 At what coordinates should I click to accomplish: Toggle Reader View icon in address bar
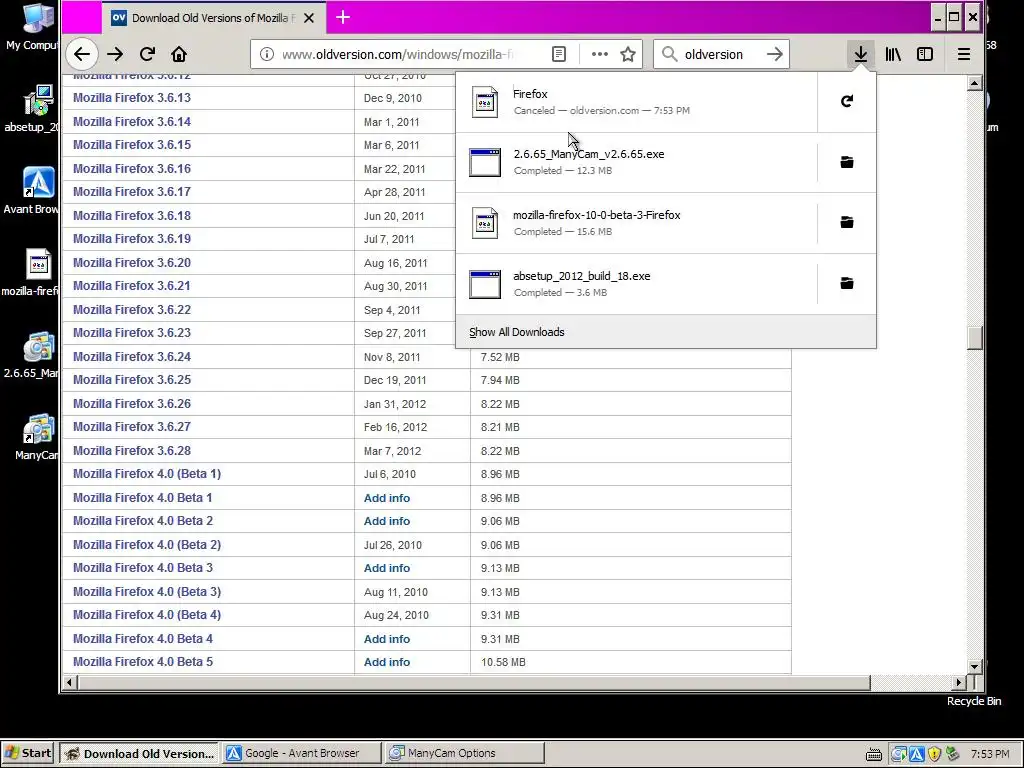(559, 54)
